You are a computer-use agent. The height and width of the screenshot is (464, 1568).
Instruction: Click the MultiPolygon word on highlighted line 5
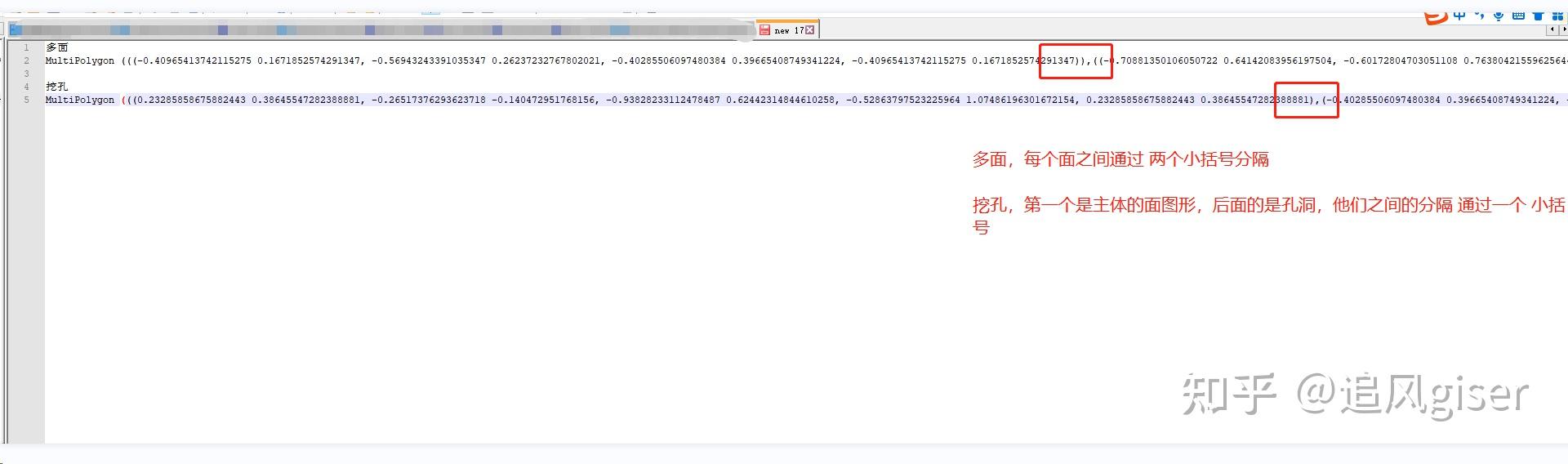coord(80,100)
